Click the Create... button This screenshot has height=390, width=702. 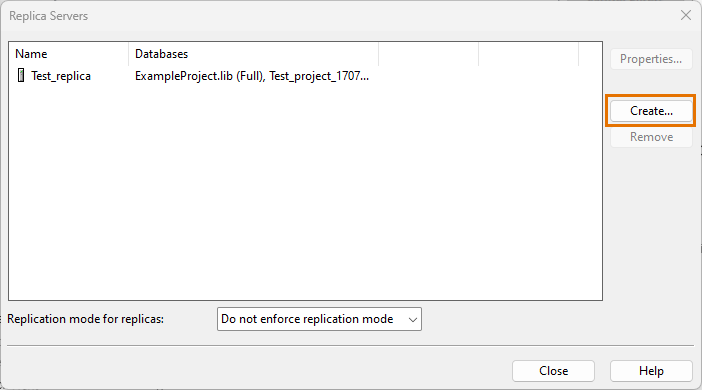(x=651, y=111)
